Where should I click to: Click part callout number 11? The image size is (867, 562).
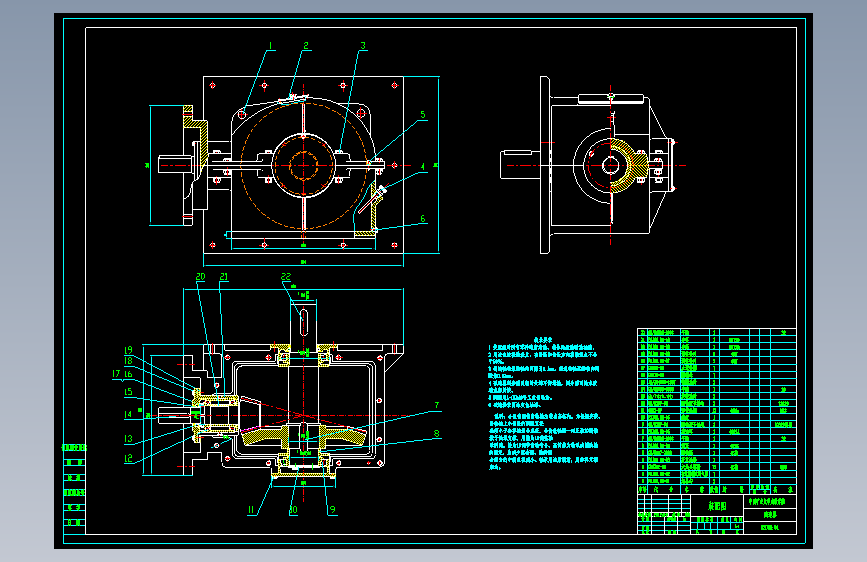tap(251, 510)
